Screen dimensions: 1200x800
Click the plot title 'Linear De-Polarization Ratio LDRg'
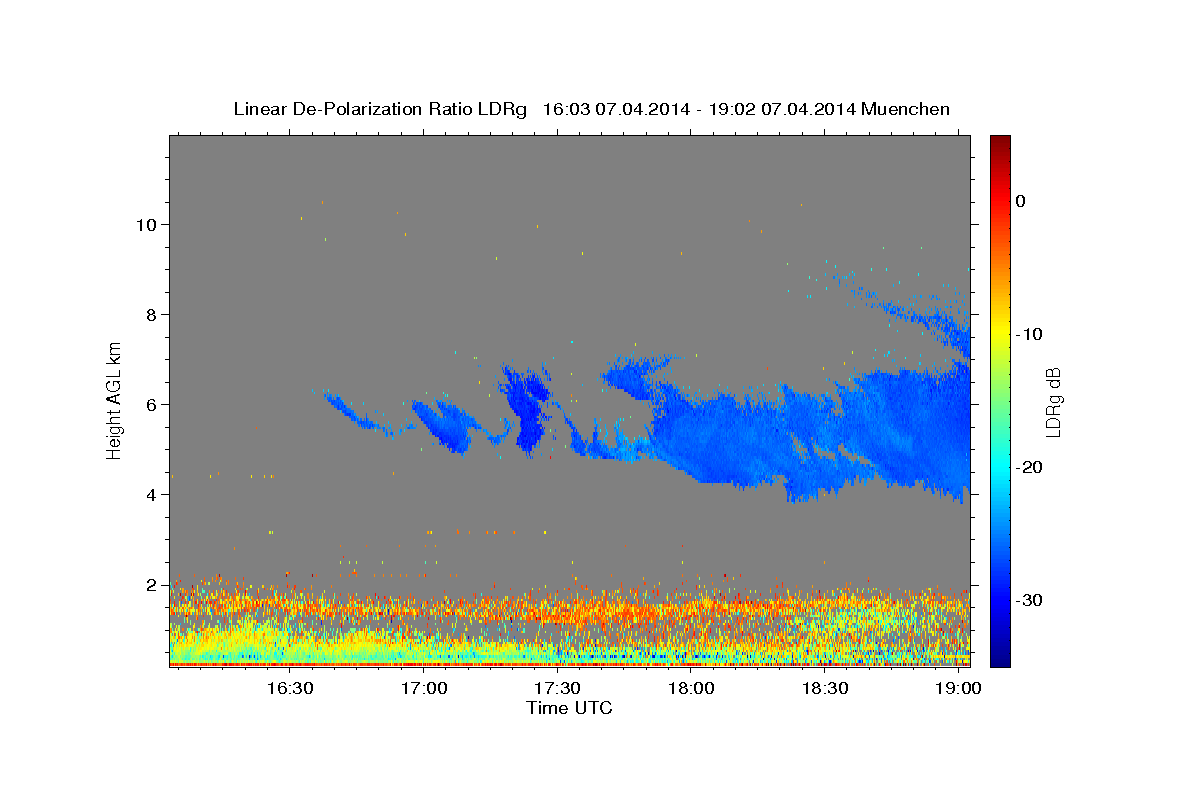pyautogui.click(x=379, y=109)
